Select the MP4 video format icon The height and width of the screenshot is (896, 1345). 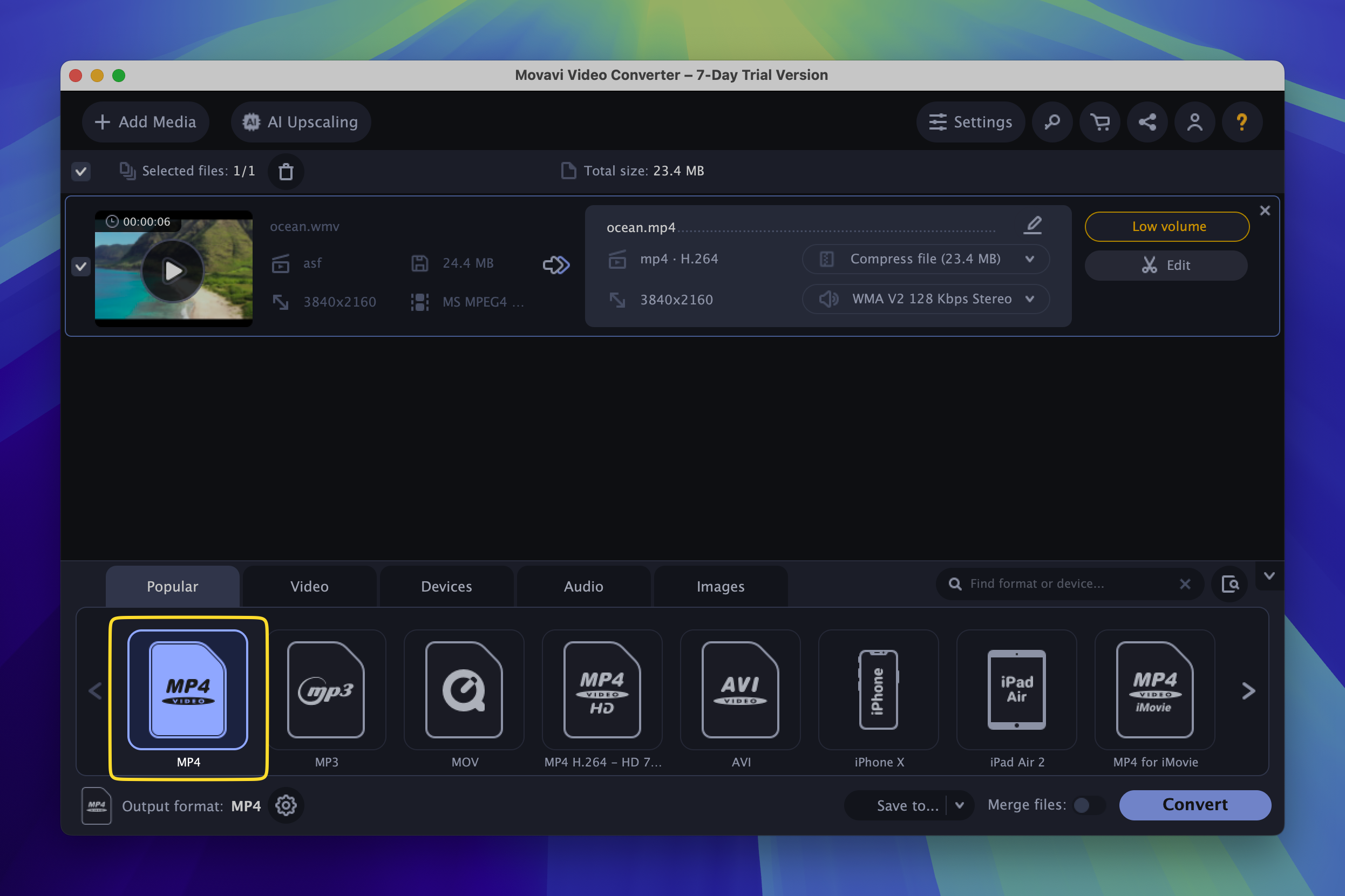click(188, 690)
